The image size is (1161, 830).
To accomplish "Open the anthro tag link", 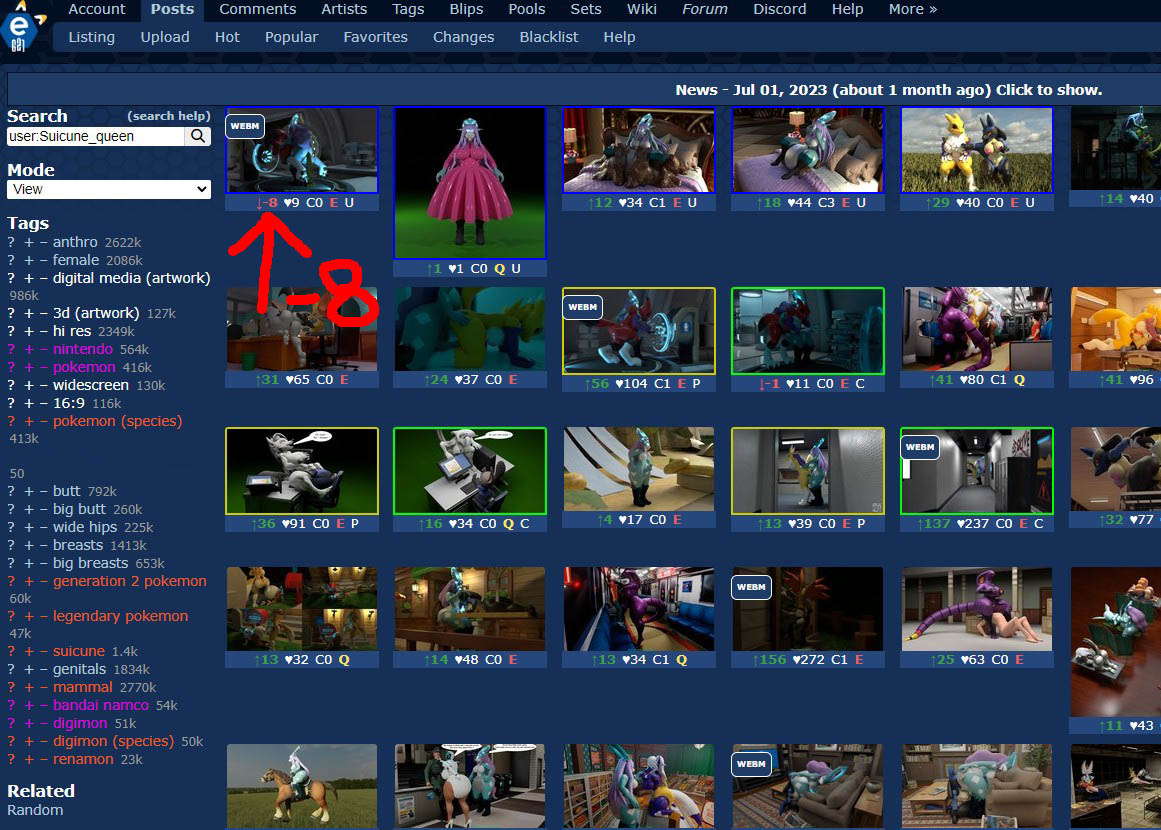I will (75, 242).
